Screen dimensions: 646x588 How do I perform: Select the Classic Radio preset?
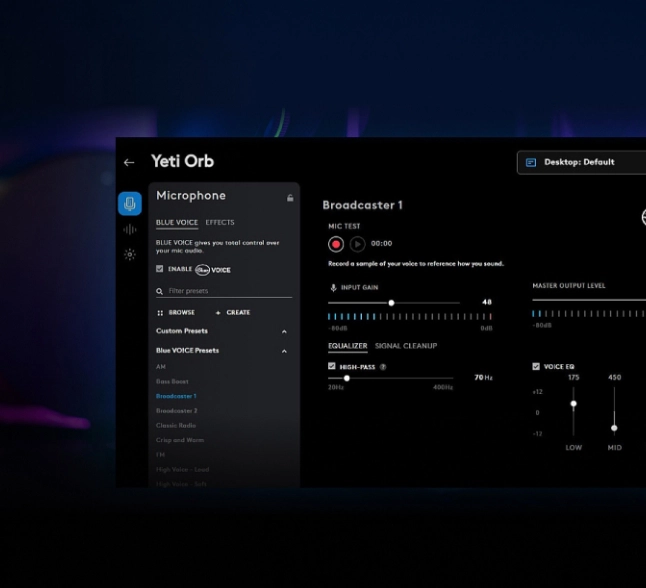(176, 426)
